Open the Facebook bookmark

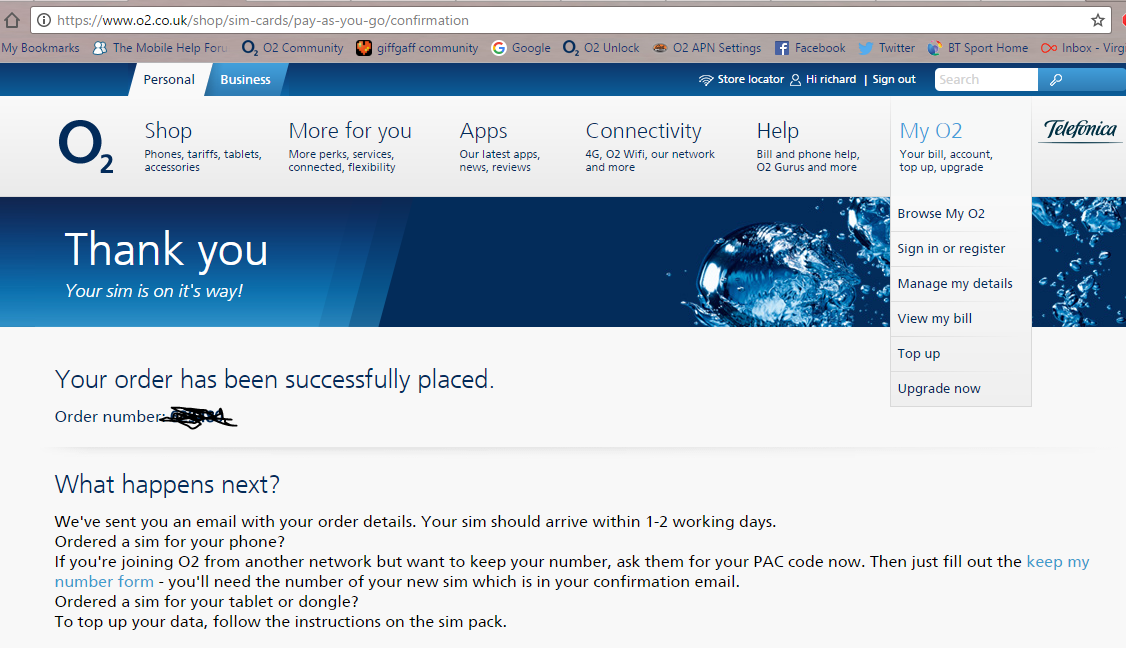tap(810, 48)
